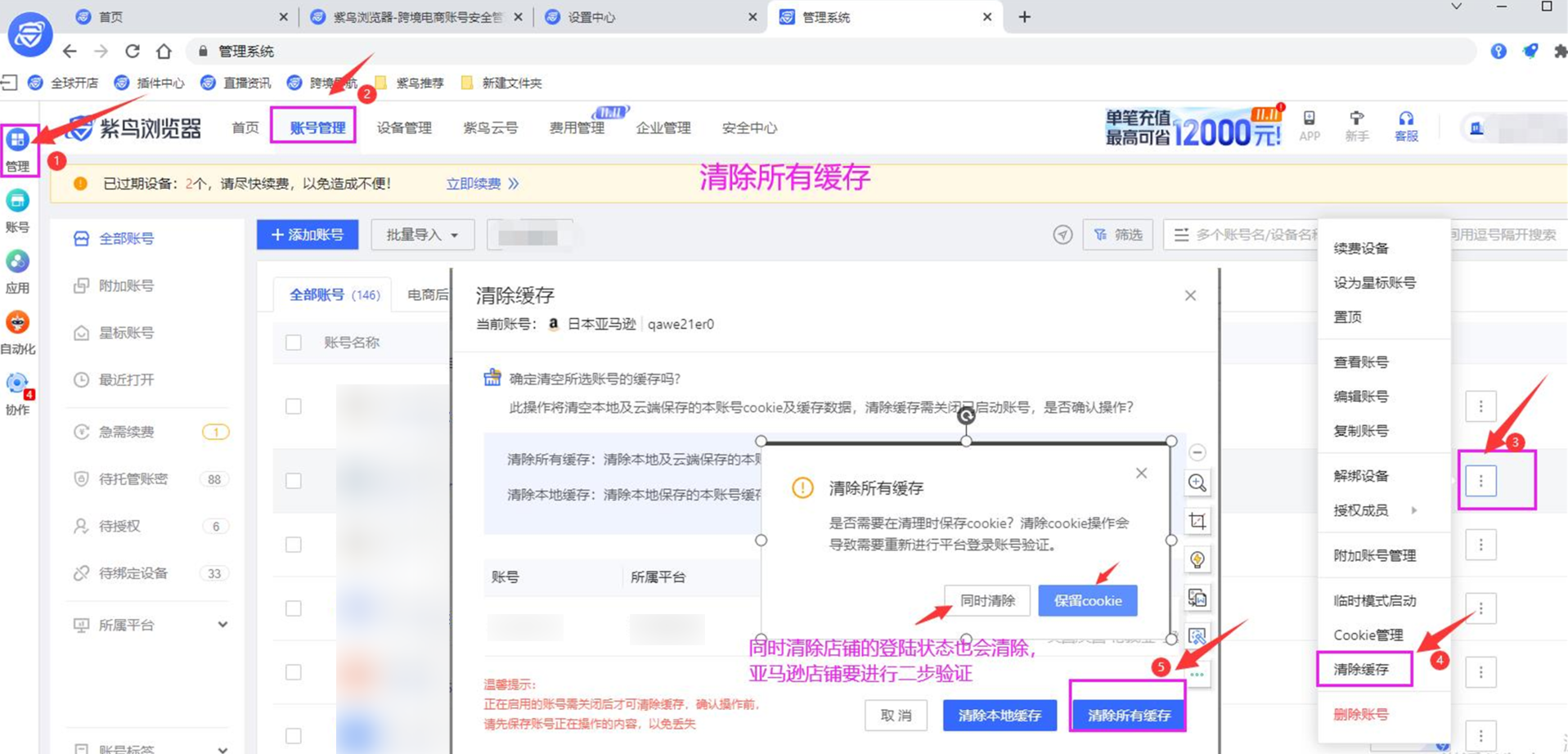Check the second account row checkbox
Screen dimensions: 1568x754
[294, 481]
